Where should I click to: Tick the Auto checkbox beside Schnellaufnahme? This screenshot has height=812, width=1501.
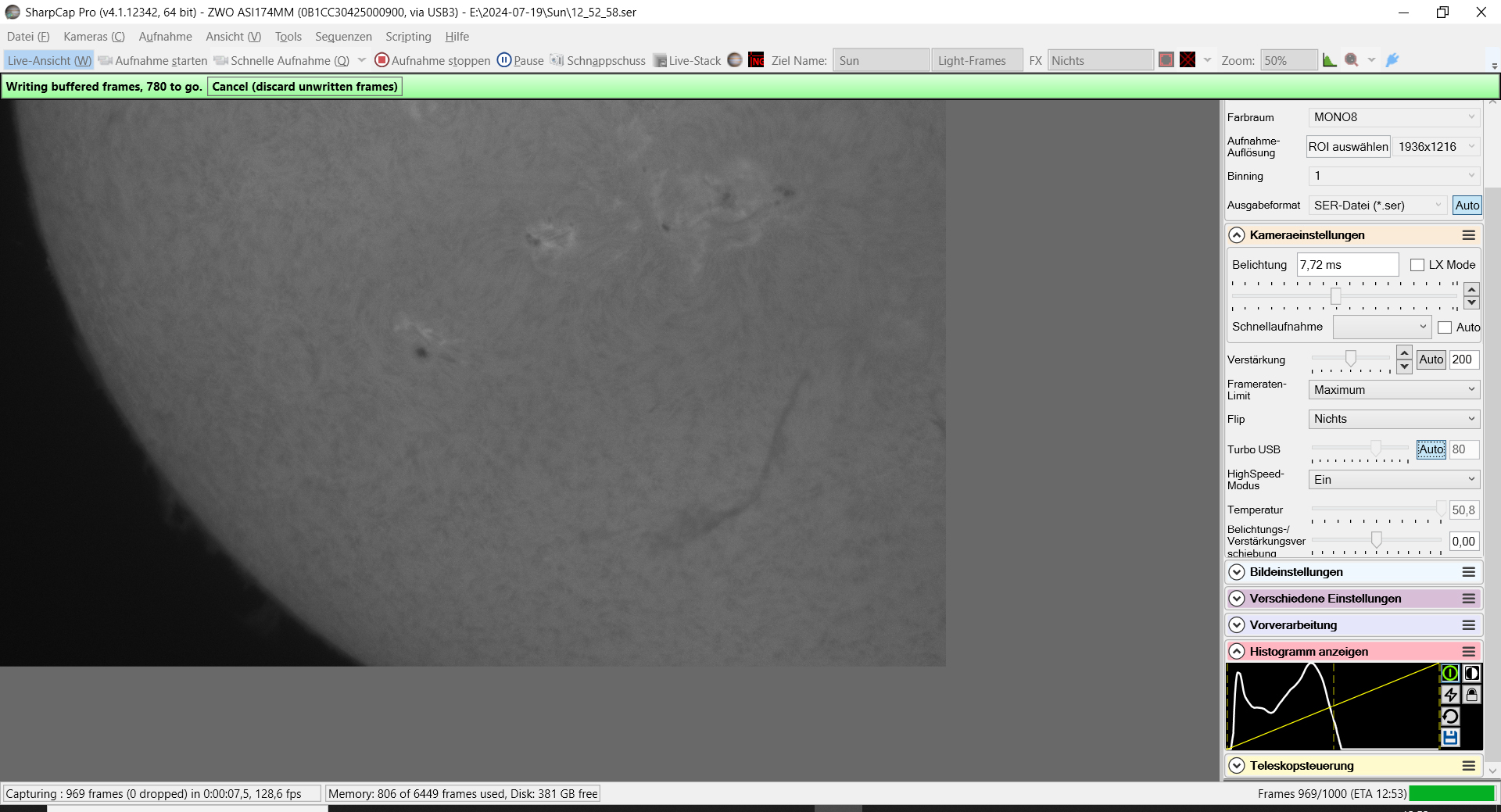click(x=1445, y=327)
